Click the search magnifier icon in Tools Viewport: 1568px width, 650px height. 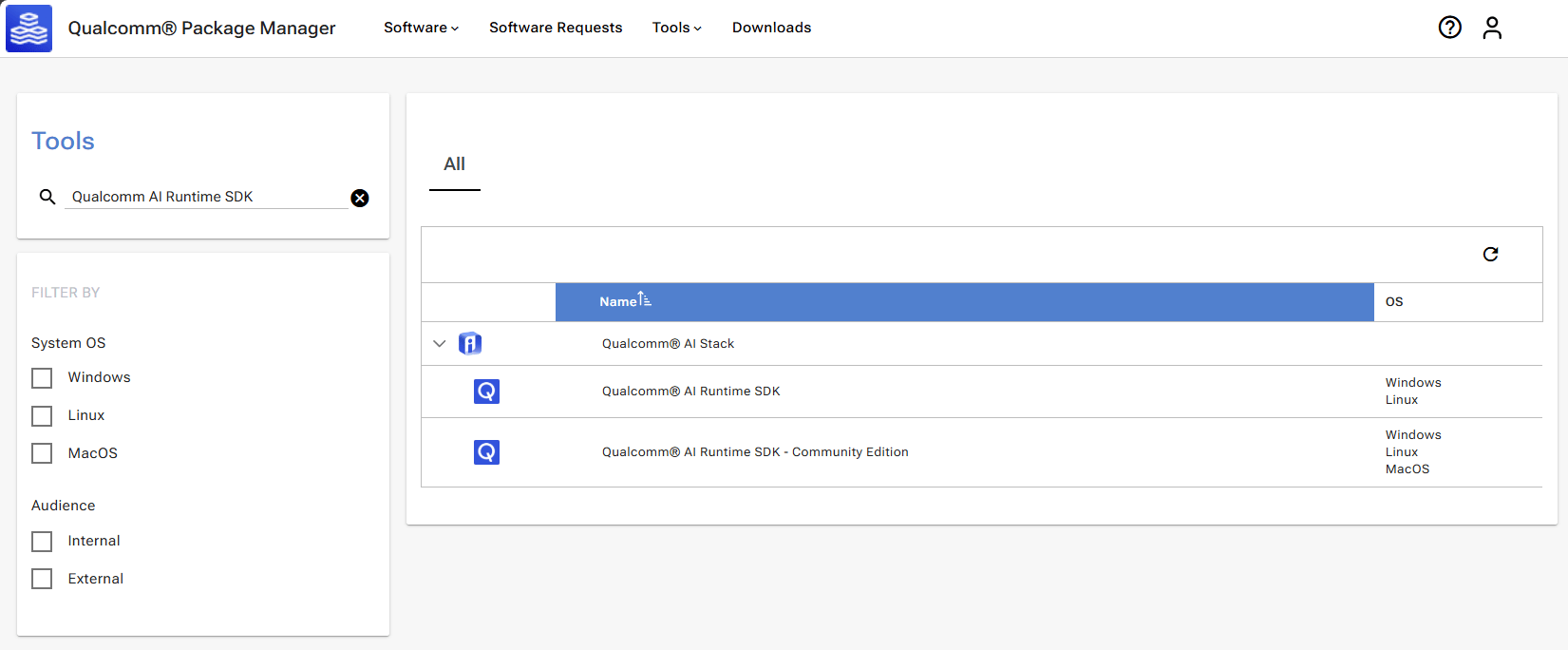tap(47, 197)
